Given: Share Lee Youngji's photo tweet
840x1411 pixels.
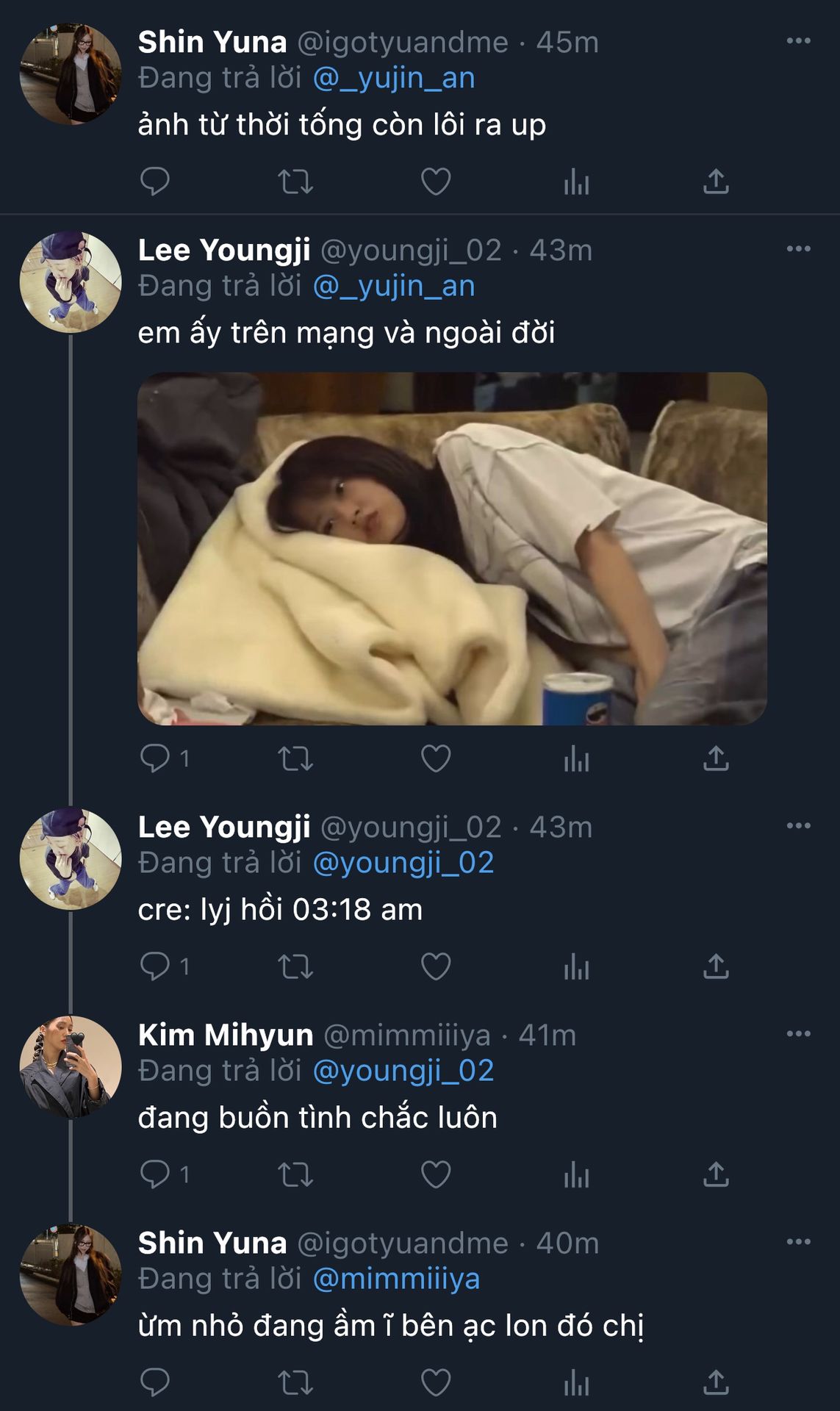Looking at the screenshot, I should pyautogui.click(x=716, y=758).
